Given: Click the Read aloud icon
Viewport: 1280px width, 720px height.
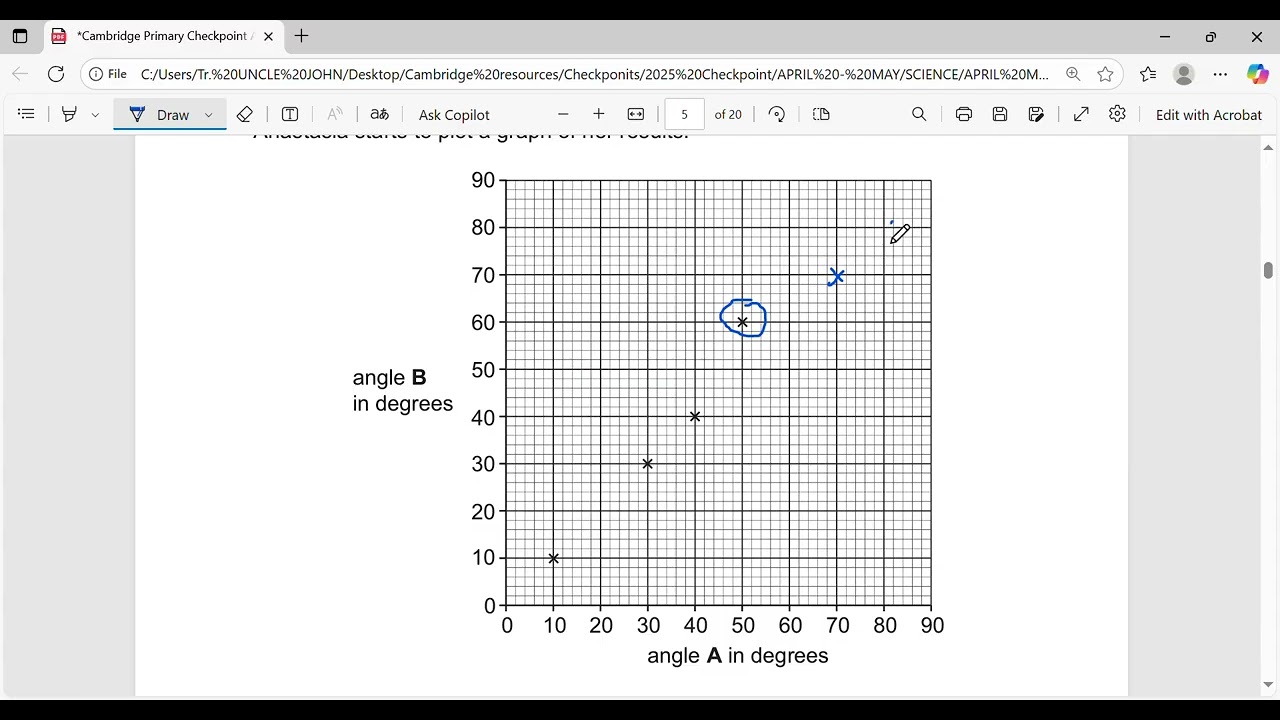Looking at the screenshot, I should pyautogui.click(x=335, y=115).
